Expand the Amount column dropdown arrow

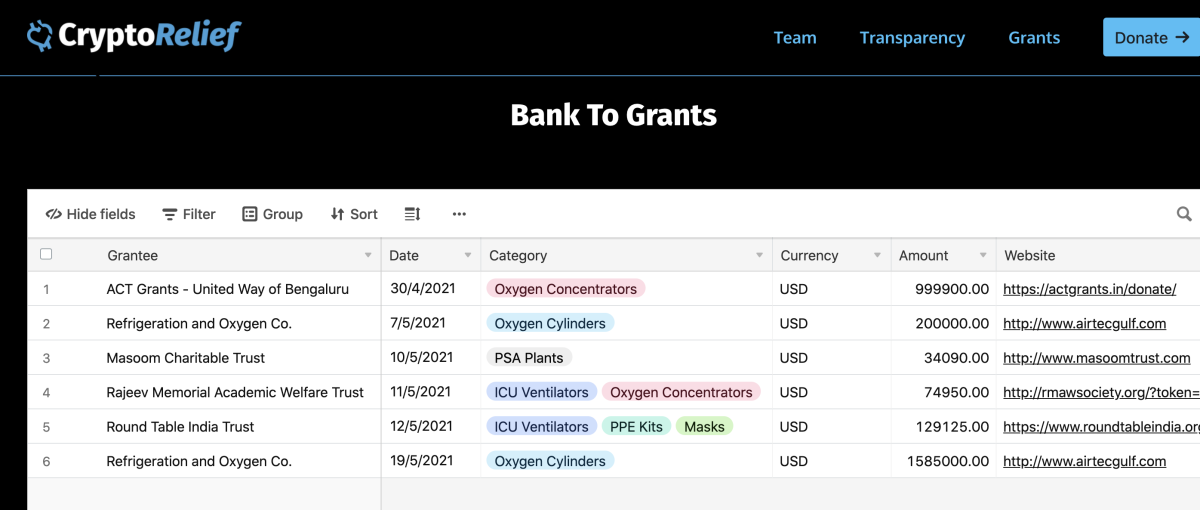click(x=984, y=255)
